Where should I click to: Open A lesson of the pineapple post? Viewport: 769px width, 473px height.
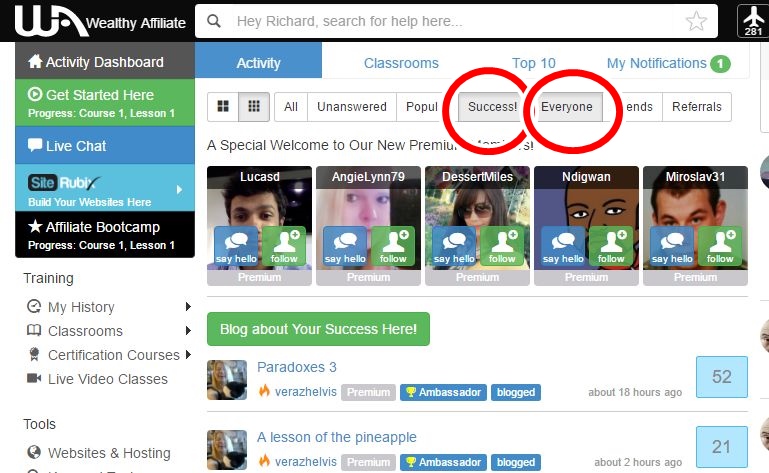[336, 437]
